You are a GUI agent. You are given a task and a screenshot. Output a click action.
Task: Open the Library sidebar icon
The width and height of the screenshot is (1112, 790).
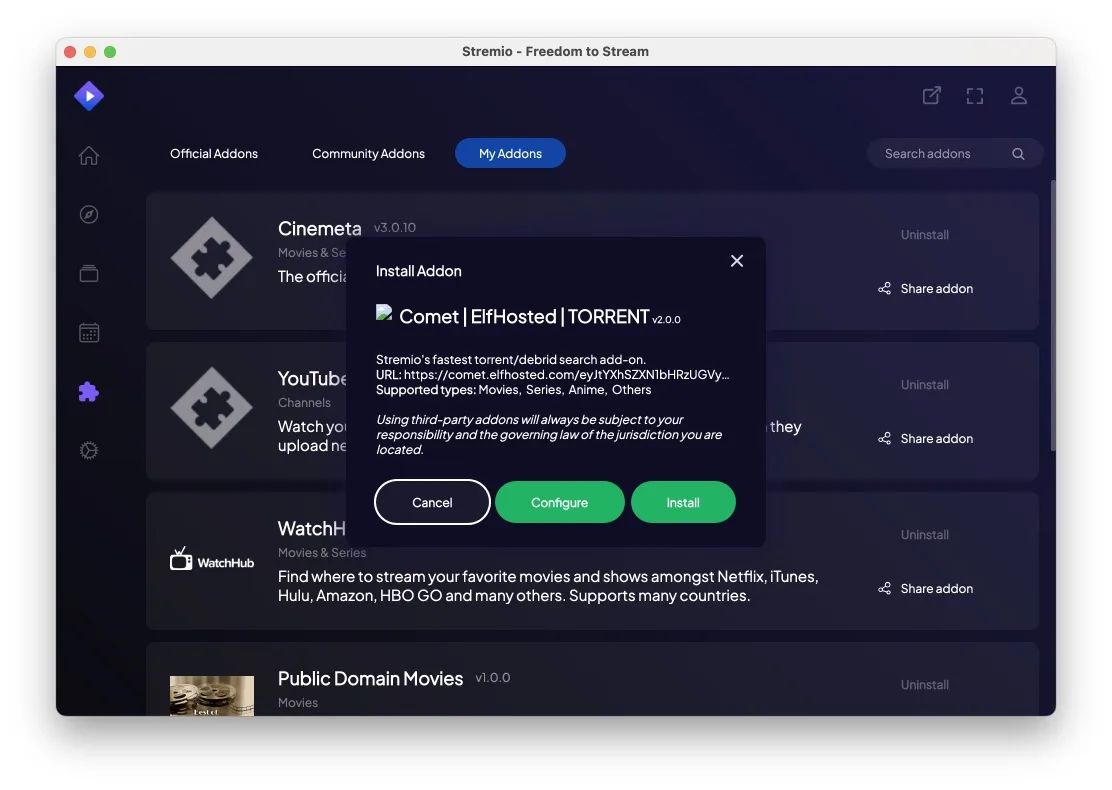89,274
